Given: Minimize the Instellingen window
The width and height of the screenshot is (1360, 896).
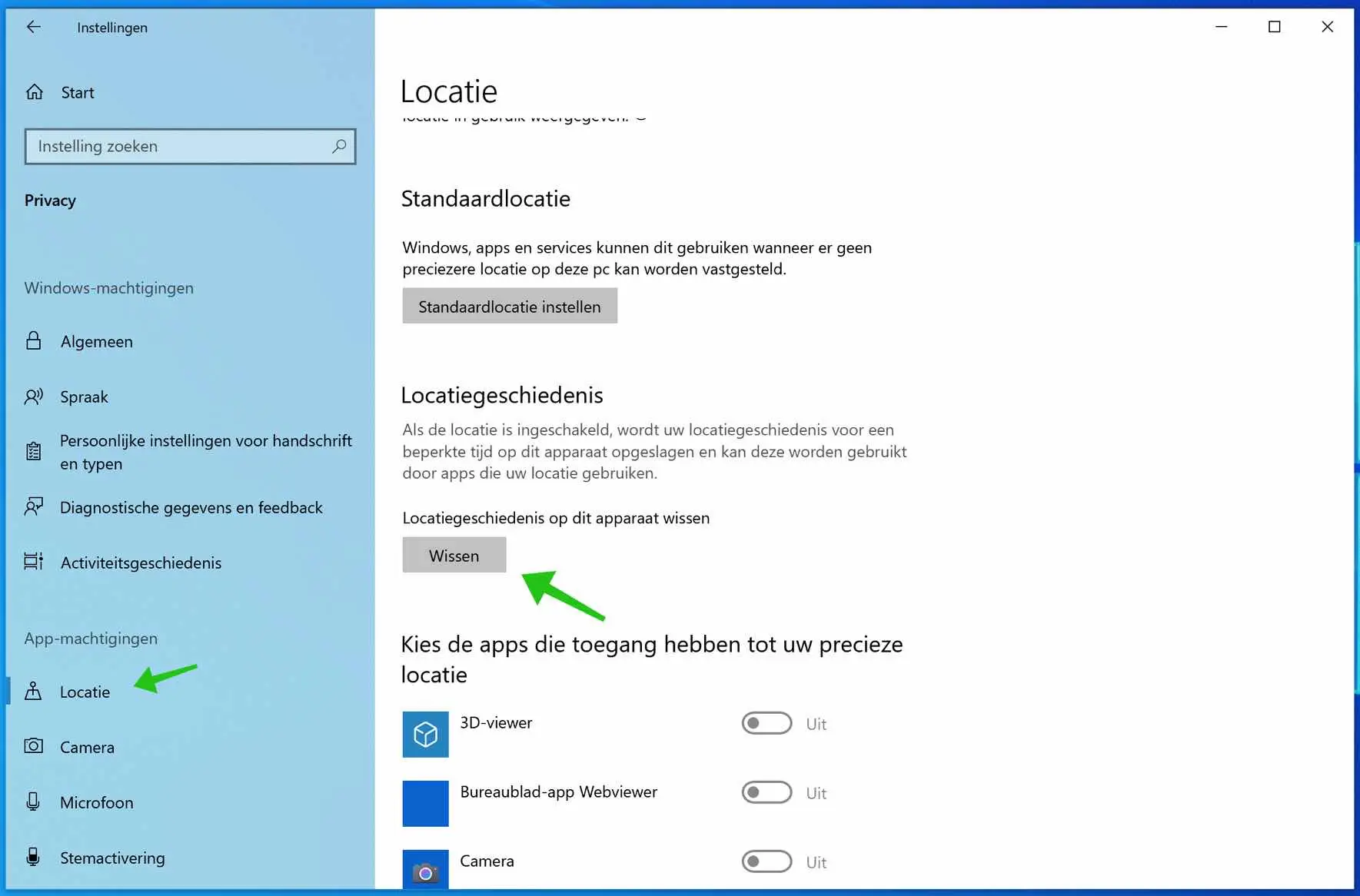Looking at the screenshot, I should click(1221, 27).
